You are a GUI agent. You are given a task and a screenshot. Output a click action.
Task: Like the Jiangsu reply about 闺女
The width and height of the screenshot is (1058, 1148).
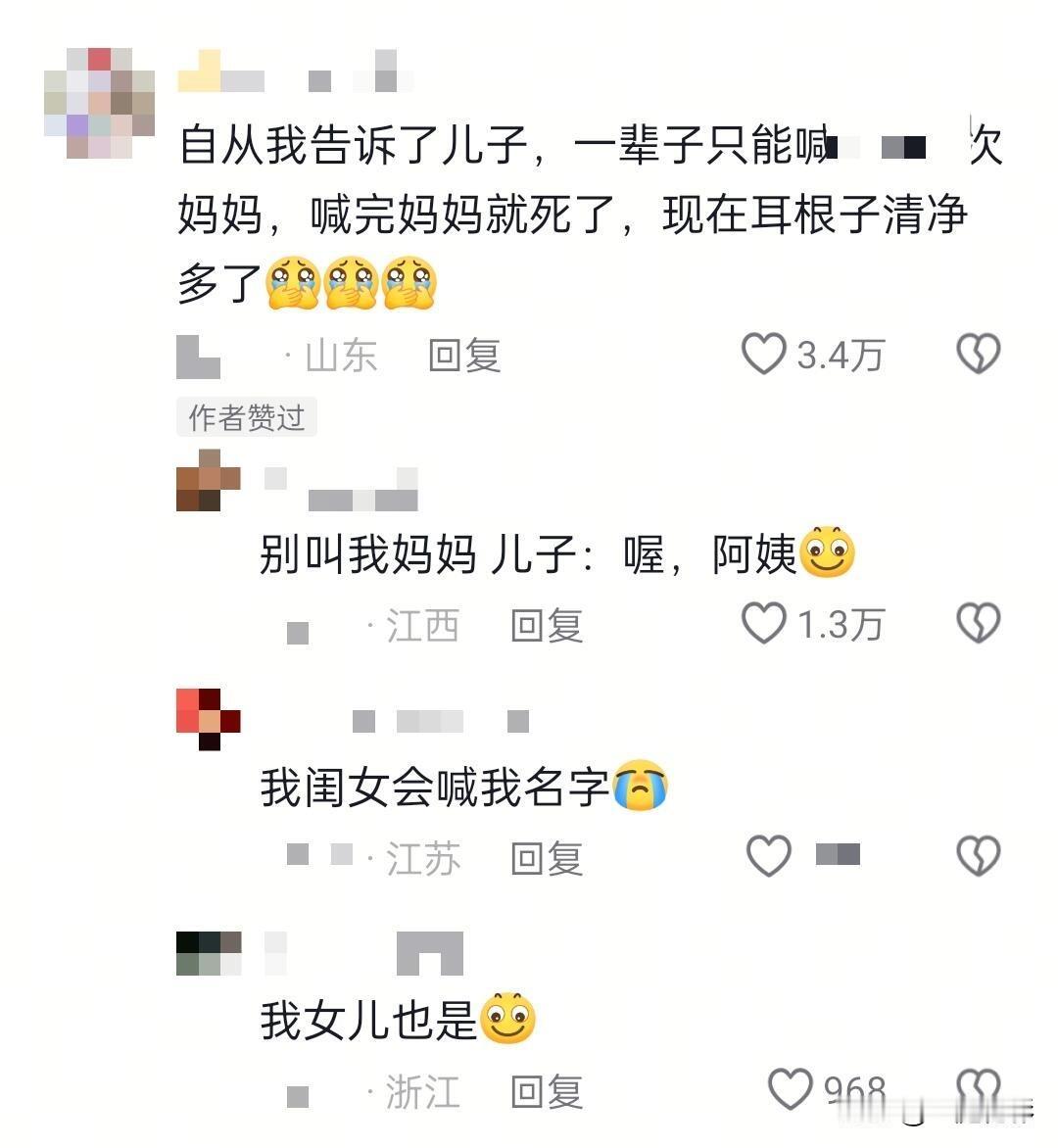click(x=768, y=856)
